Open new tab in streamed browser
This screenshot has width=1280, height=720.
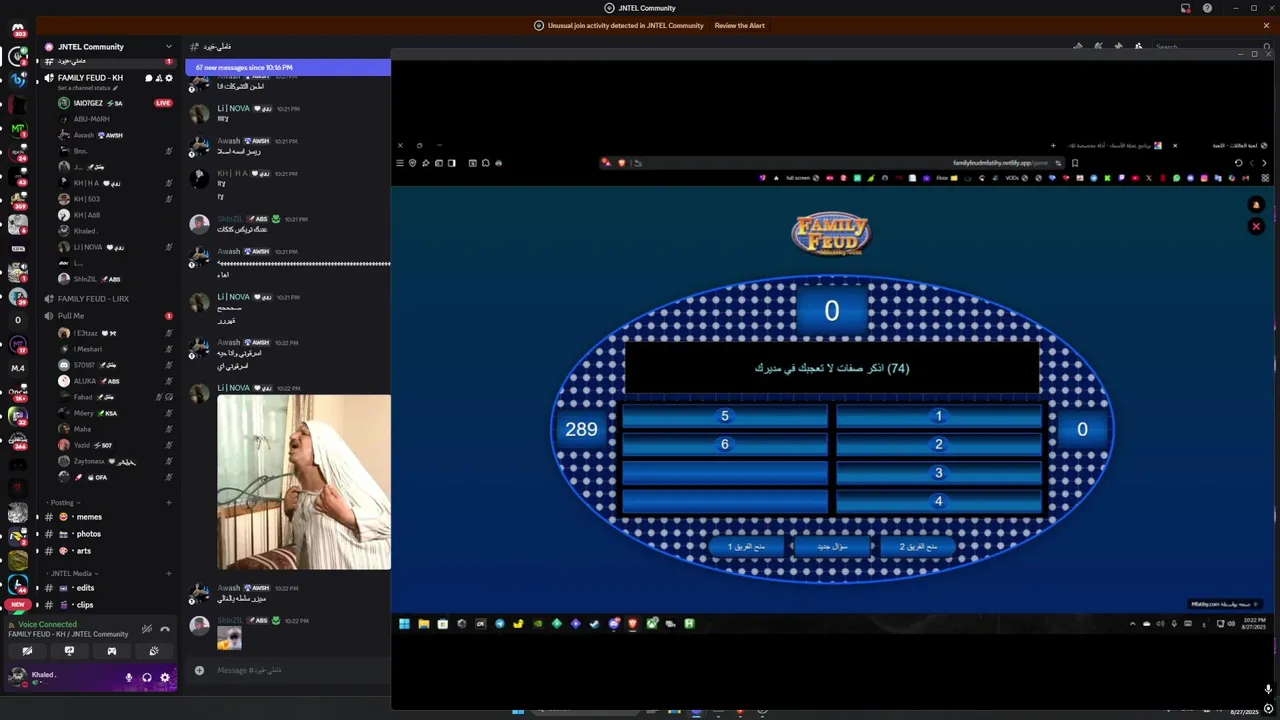(1052, 146)
